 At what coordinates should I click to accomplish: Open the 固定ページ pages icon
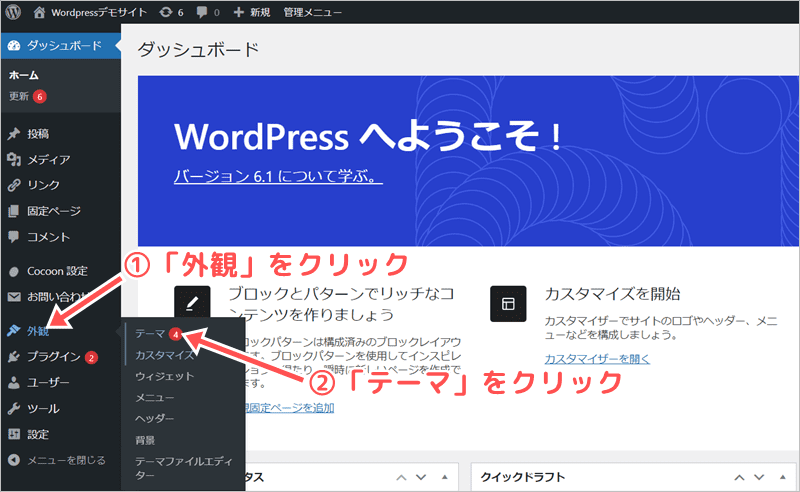tap(13, 211)
